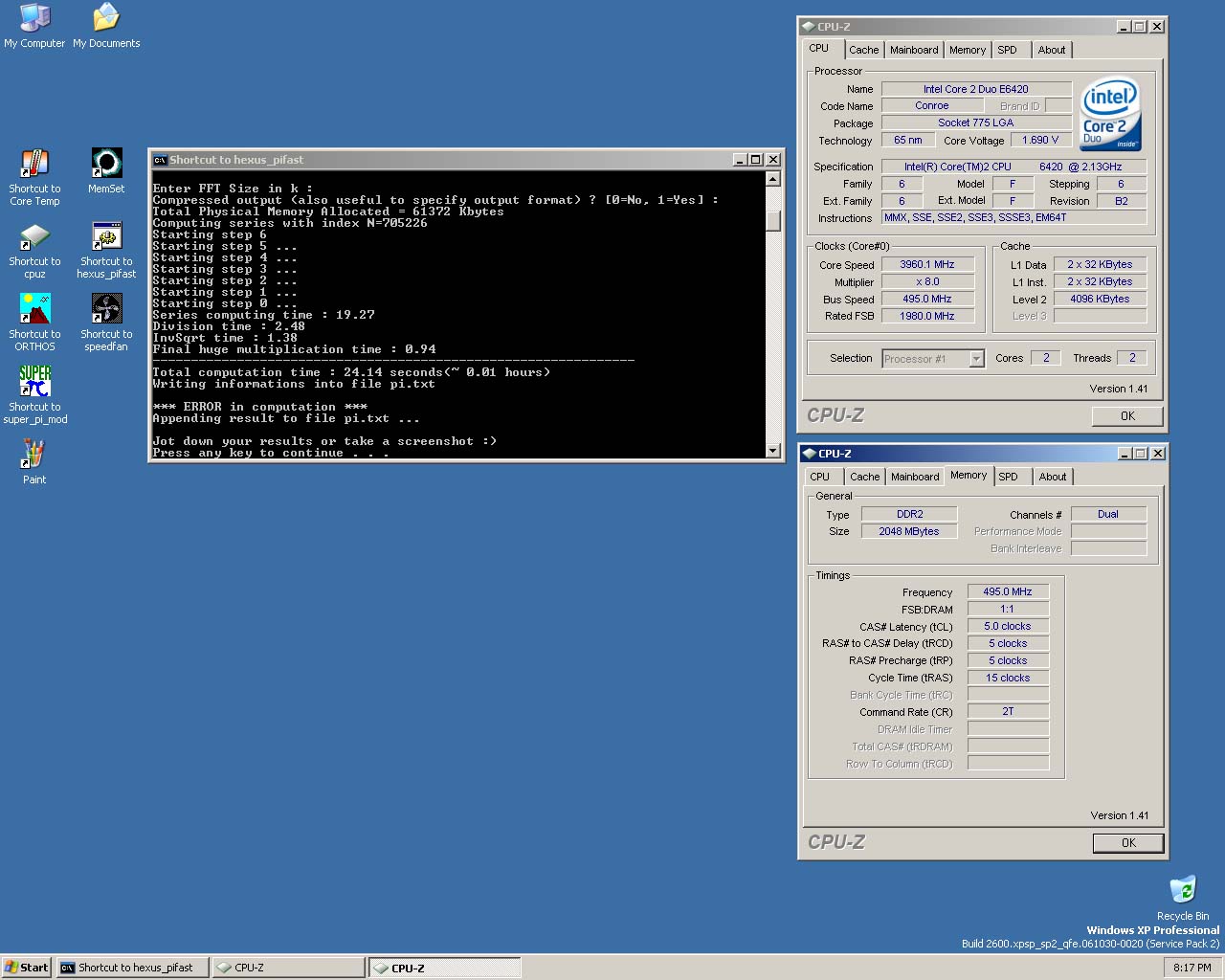Click the Multiplier value x 8.0
This screenshot has width=1225, height=980.
pos(927,281)
